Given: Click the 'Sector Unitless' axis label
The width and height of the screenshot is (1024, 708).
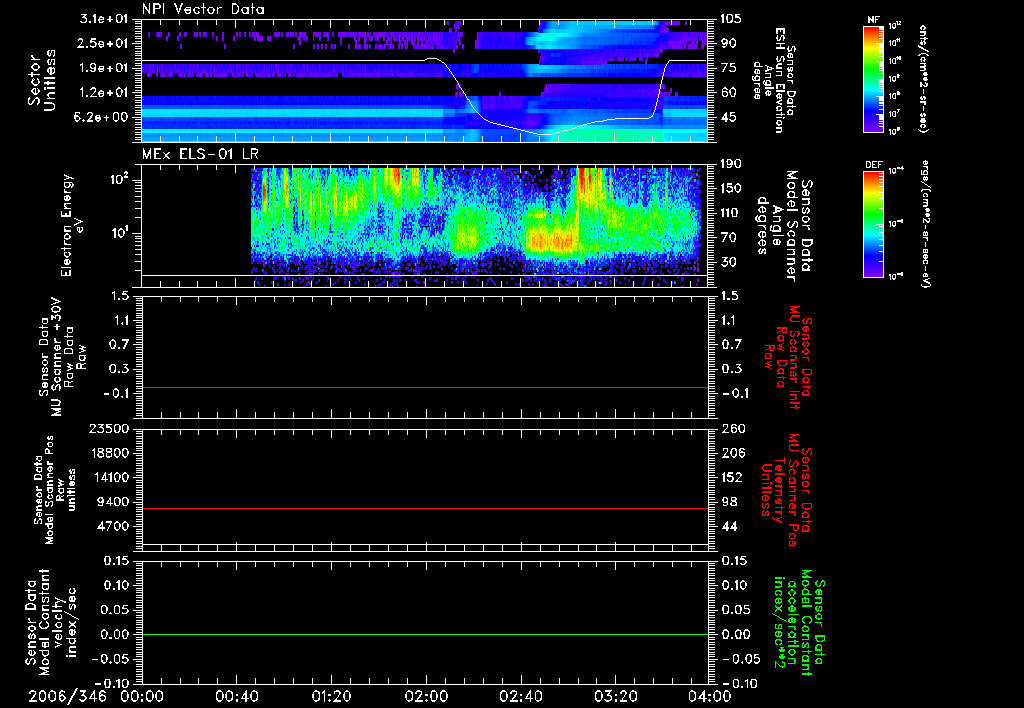Looking at the screenshot, I should [42, 80].
